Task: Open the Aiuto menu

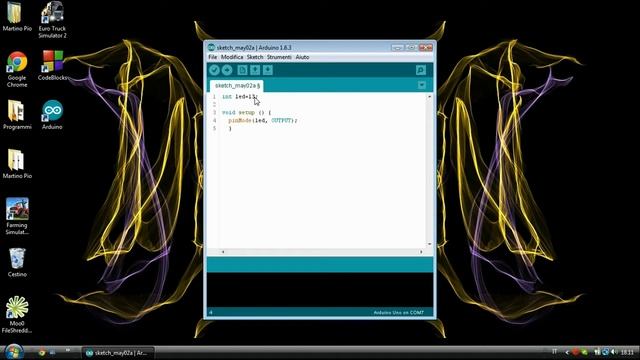Action: click(x=302, y=57)
